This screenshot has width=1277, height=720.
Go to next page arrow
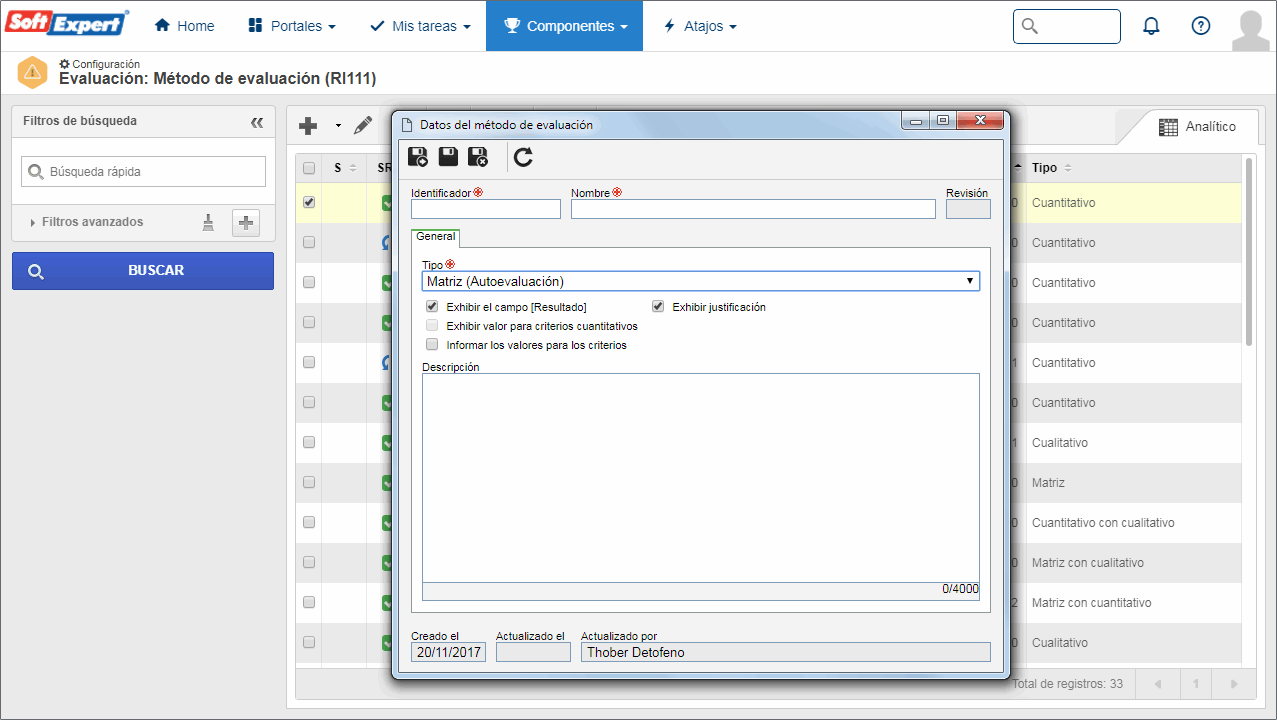click(x=1234, y=684)
